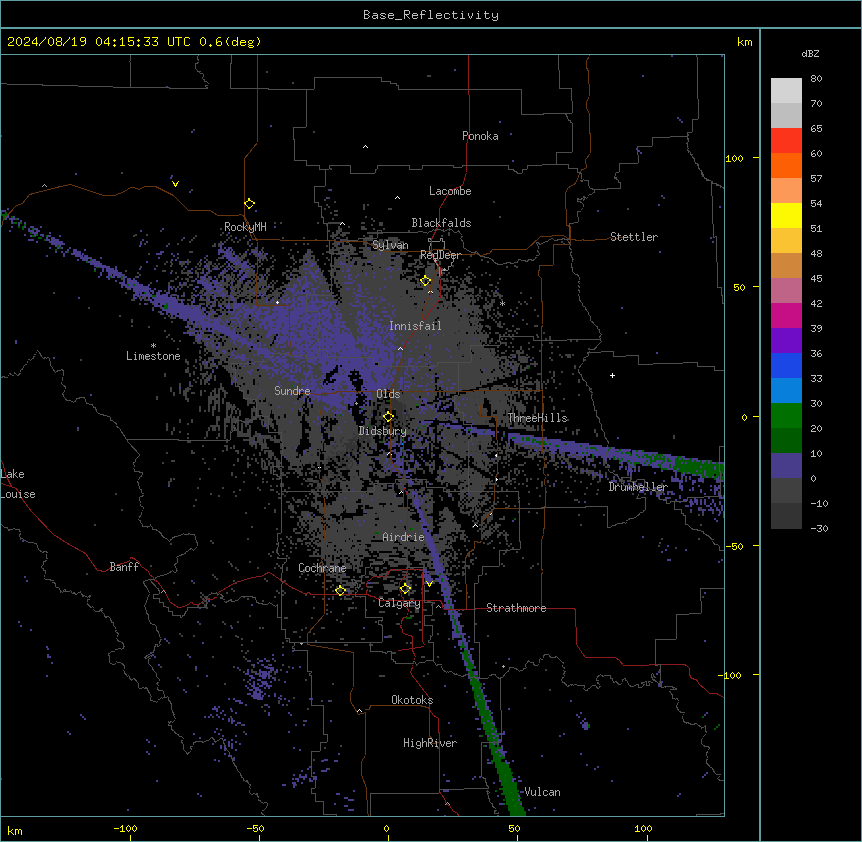Click the yellow V marker northeast of Calgary
Image resolution: width=862 pixels, height=842 pixels.
[429, 583]
